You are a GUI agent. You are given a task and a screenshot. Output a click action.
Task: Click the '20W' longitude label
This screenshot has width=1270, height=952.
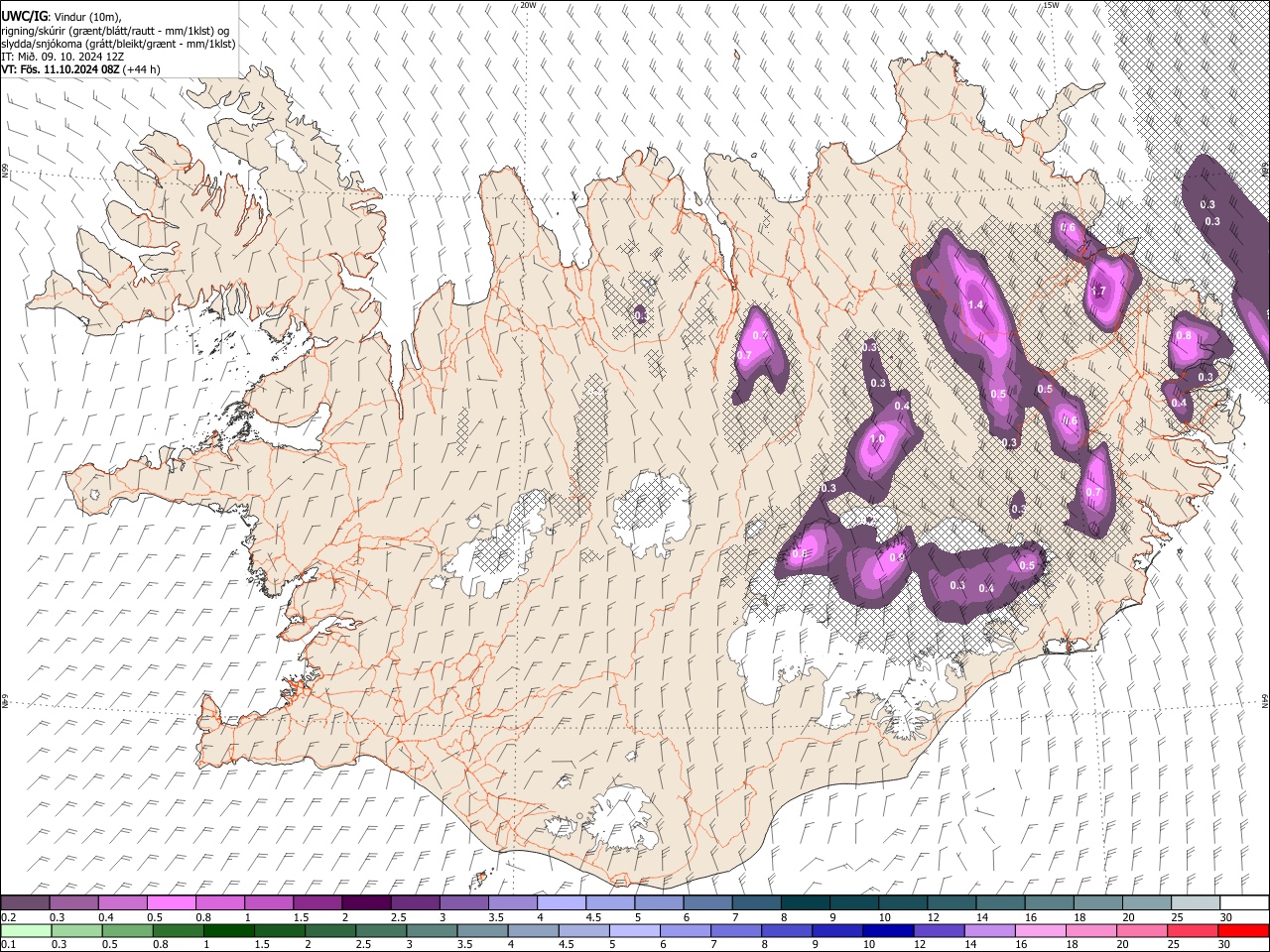pos(528,5)
